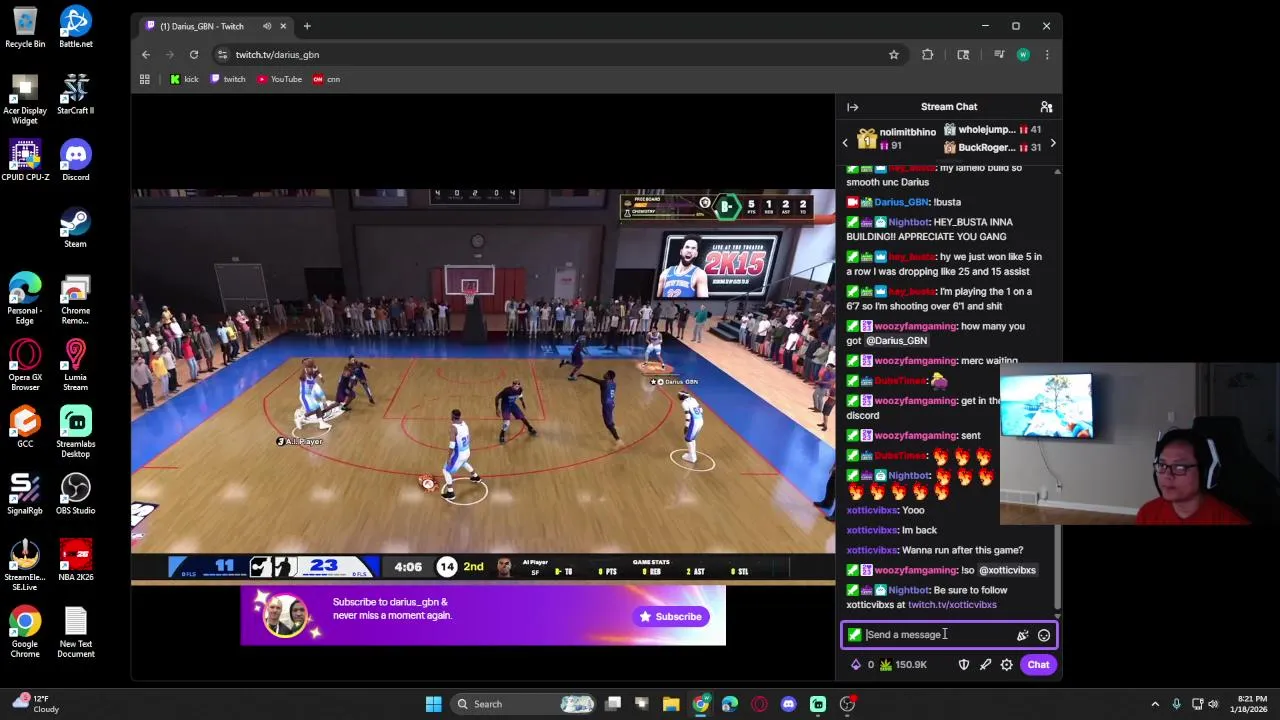Image resolution: width=1280 pixels, height=720 pixels.
Task: Open Discord from taskbar
Action: click(x=788, y=704)
